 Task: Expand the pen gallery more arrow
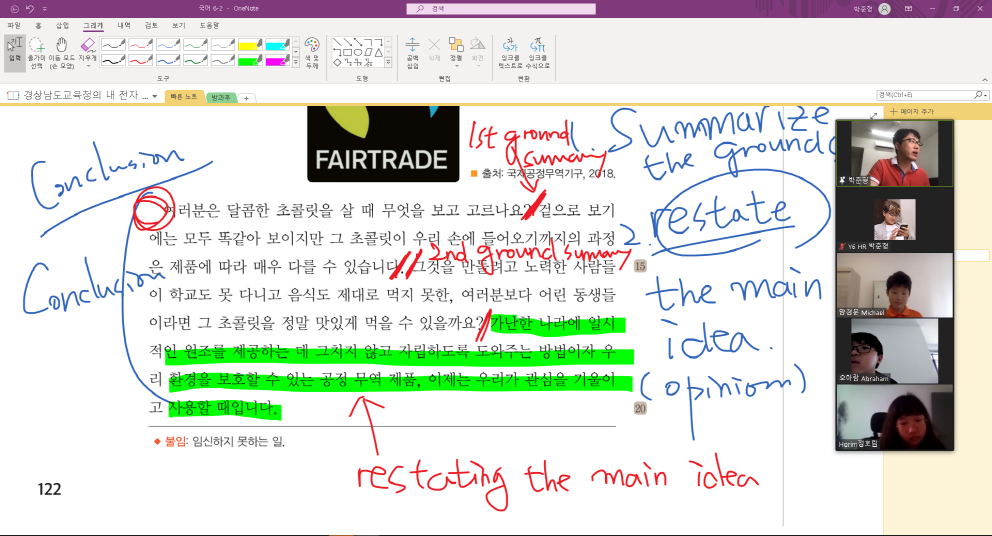pos(295,63)
